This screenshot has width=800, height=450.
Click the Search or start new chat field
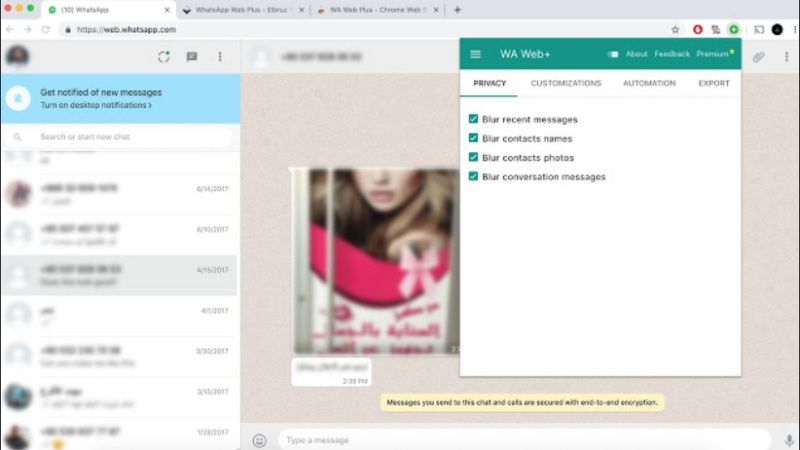pos(120,137)
